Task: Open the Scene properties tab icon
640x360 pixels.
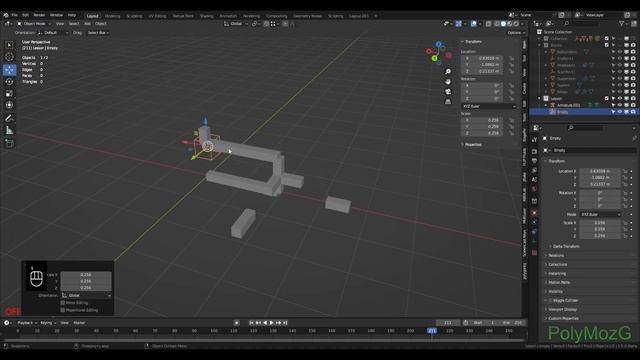Action: (x=534, y=180)
